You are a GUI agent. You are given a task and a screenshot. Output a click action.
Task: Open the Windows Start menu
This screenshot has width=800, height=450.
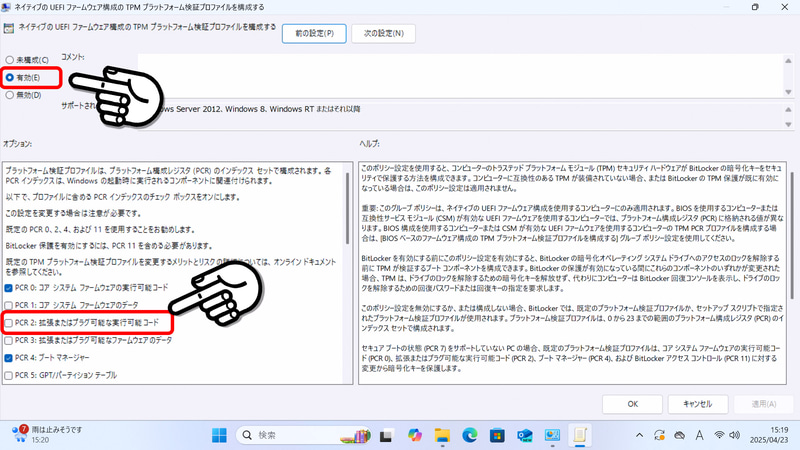click(x=219, y=435)
